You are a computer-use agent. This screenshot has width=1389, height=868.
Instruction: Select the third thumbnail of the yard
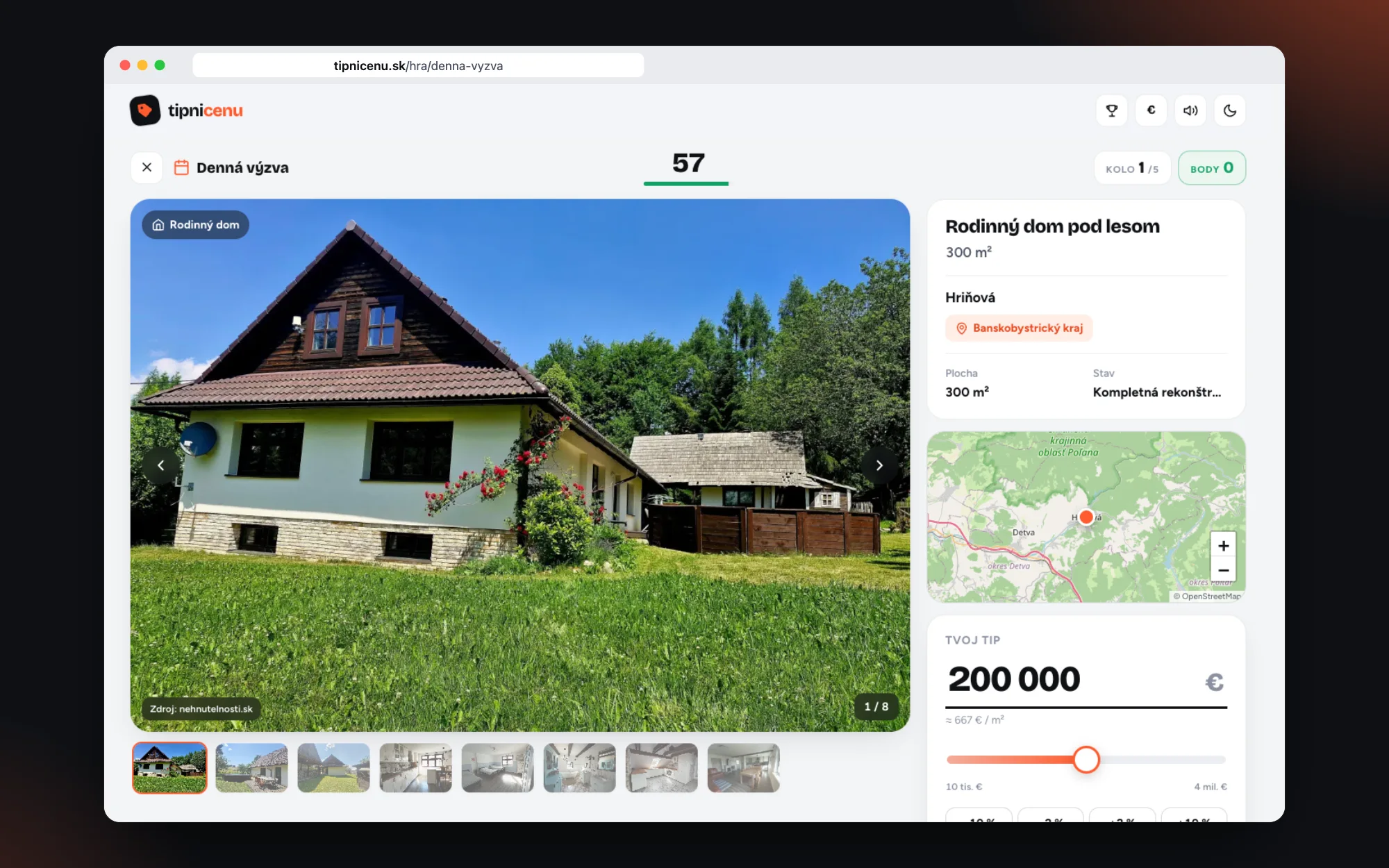pyautogui.click(x=333, y=768)
